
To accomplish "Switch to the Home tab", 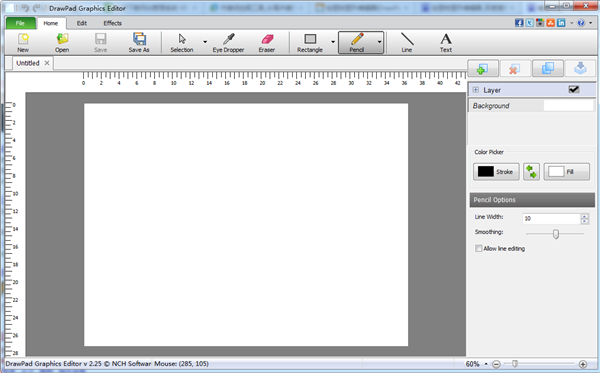I will (x=51, y=23).
